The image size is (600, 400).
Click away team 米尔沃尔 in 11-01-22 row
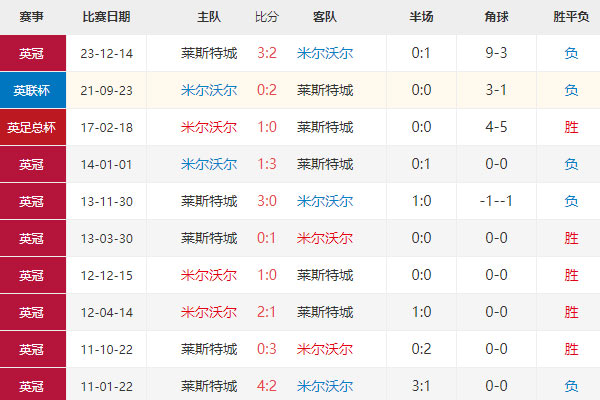pos(324,386)
